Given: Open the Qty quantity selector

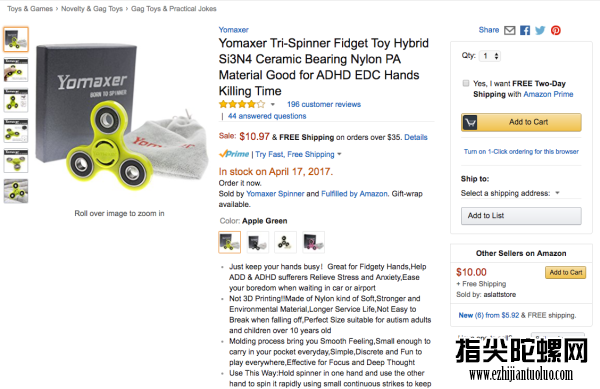Looking at the screenshot, I should [490, 56].
